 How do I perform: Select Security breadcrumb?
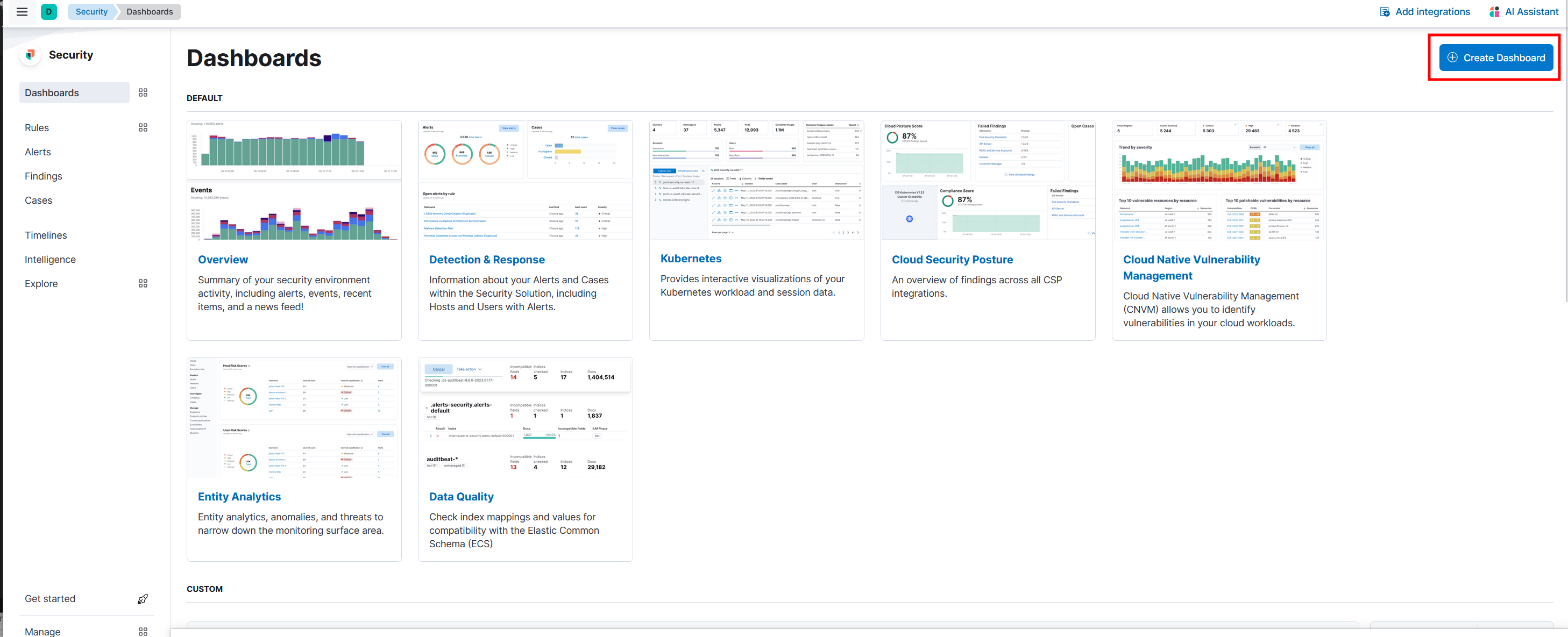tap(91, 12)
